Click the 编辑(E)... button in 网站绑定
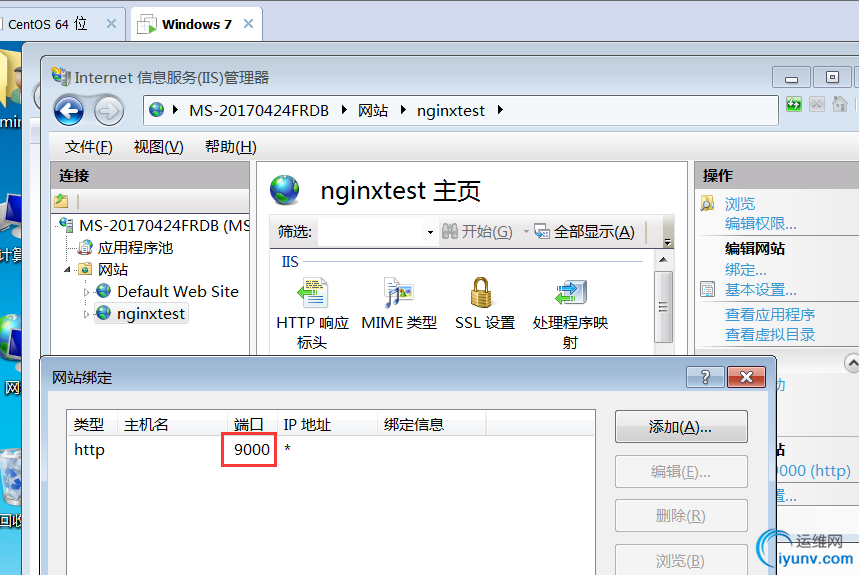This screenshot has width=859, height=575. pyautogui.click(x=681, y=472)
